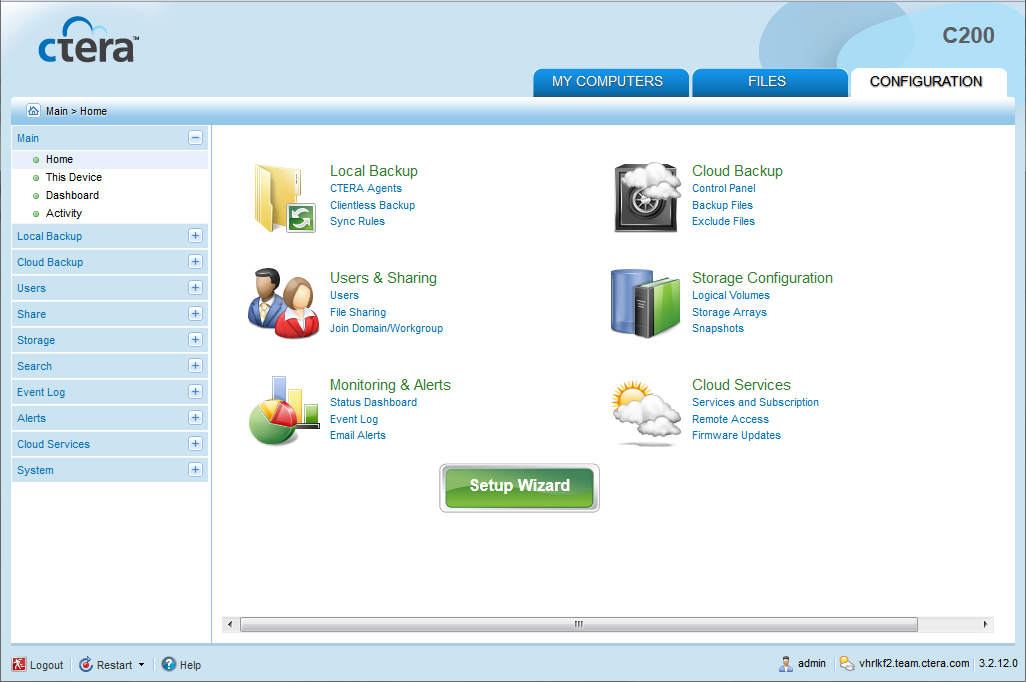Expand the Alerts sidebar section
Viewport: 1026px width, 682px height.
point(195,418)
